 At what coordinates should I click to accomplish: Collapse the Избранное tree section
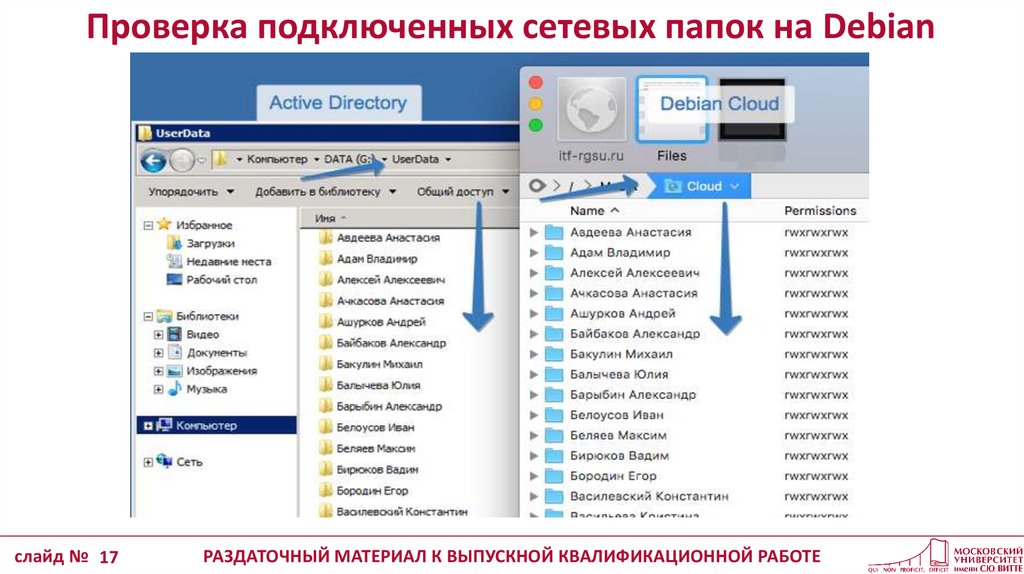(x=148, y=225)
